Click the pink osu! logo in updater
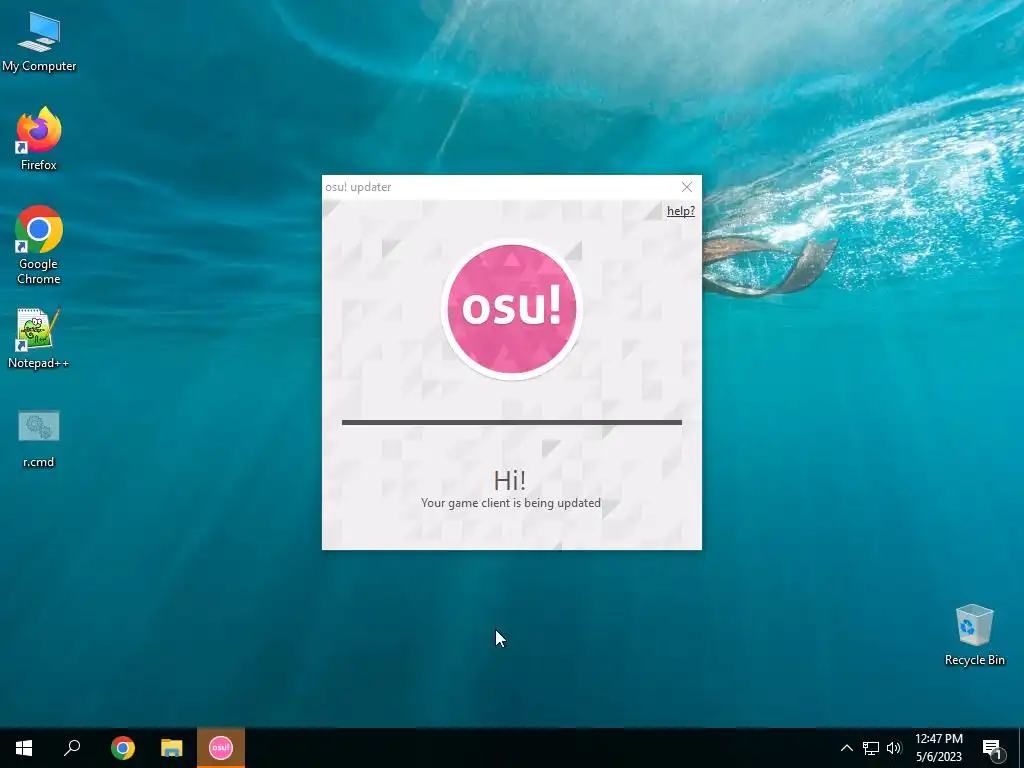This screenshot has height=768, width=1024. pyautogui.click(x=511, y=308)
